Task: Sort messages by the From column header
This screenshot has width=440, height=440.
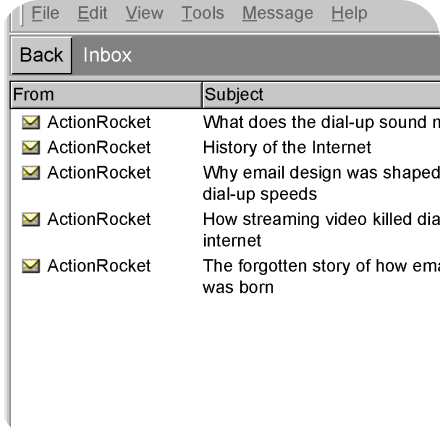Action: click(x=106, y=95)
